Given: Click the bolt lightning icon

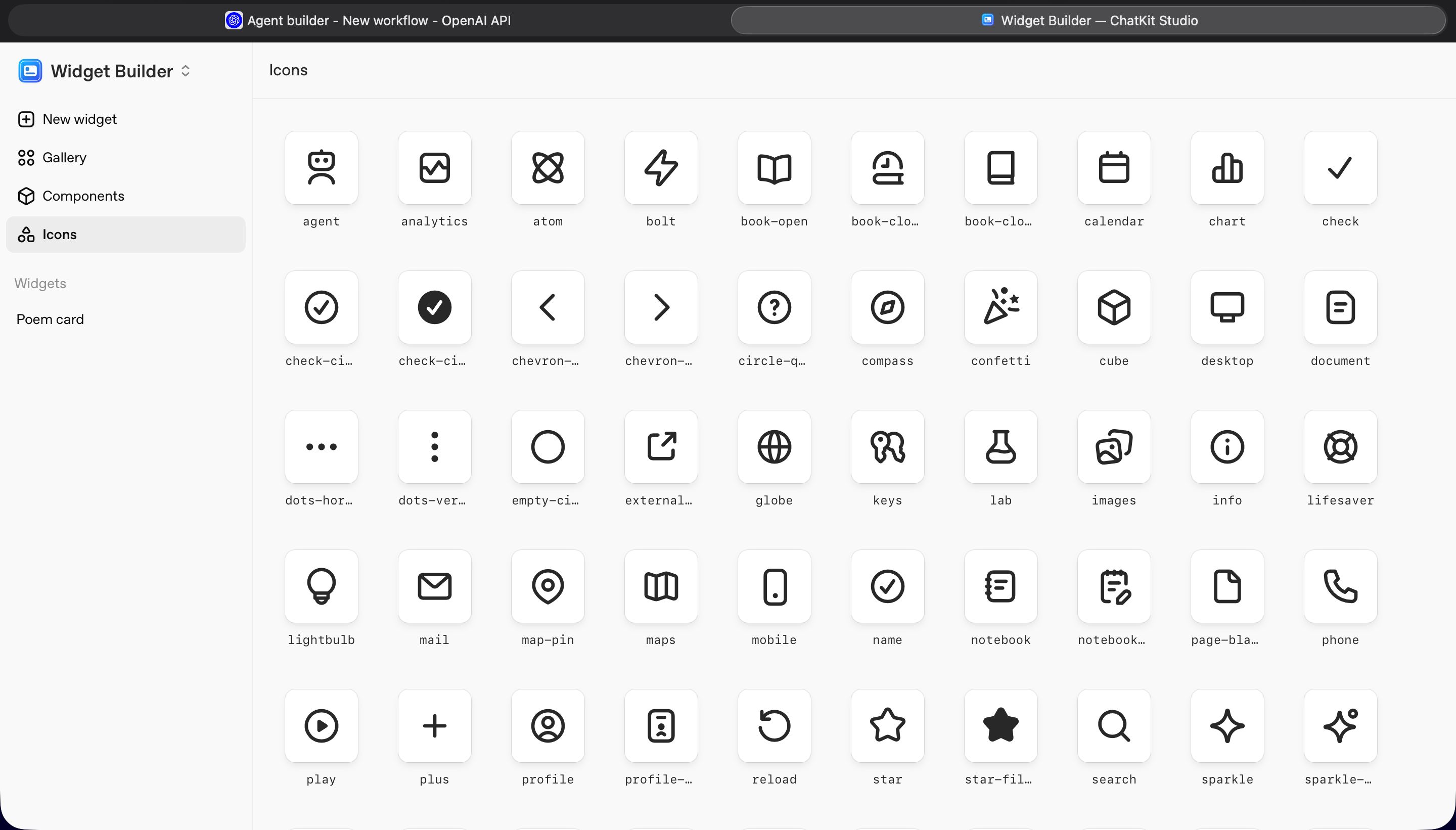Looking at the screenshot, I should point(661,168).
